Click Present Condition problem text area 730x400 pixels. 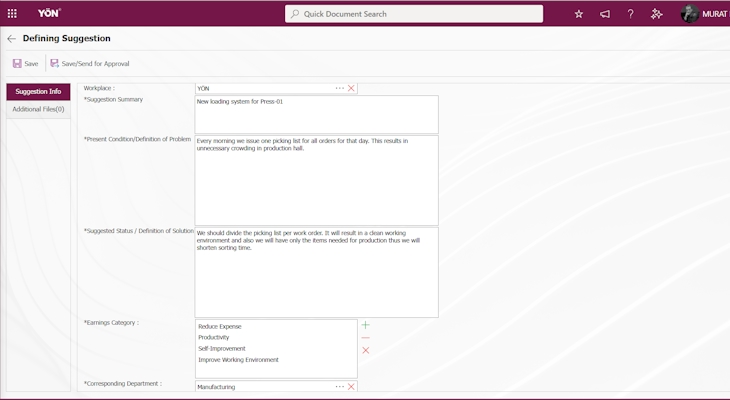point(317,180)
